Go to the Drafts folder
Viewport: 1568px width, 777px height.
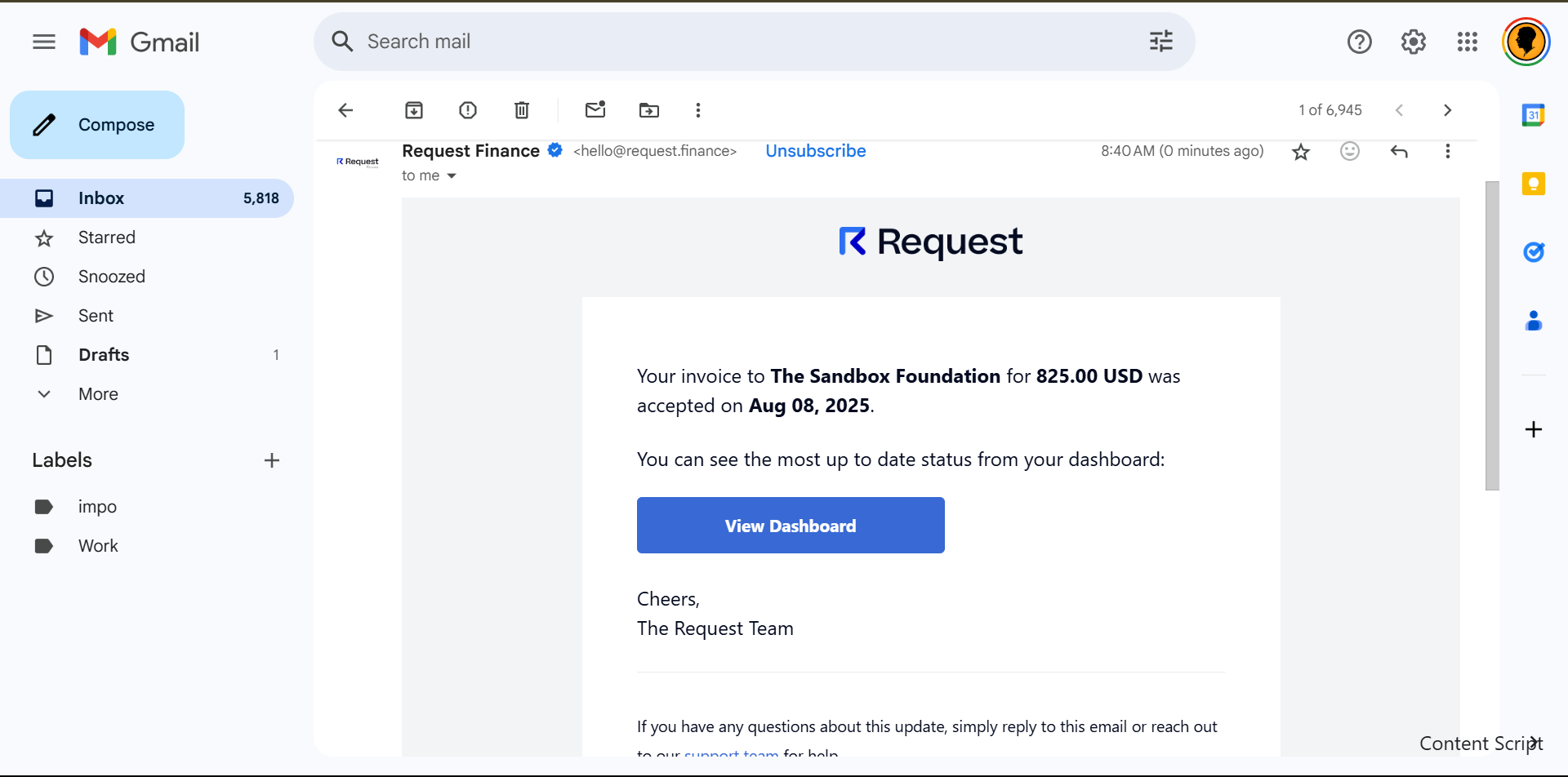pos(104,355)
